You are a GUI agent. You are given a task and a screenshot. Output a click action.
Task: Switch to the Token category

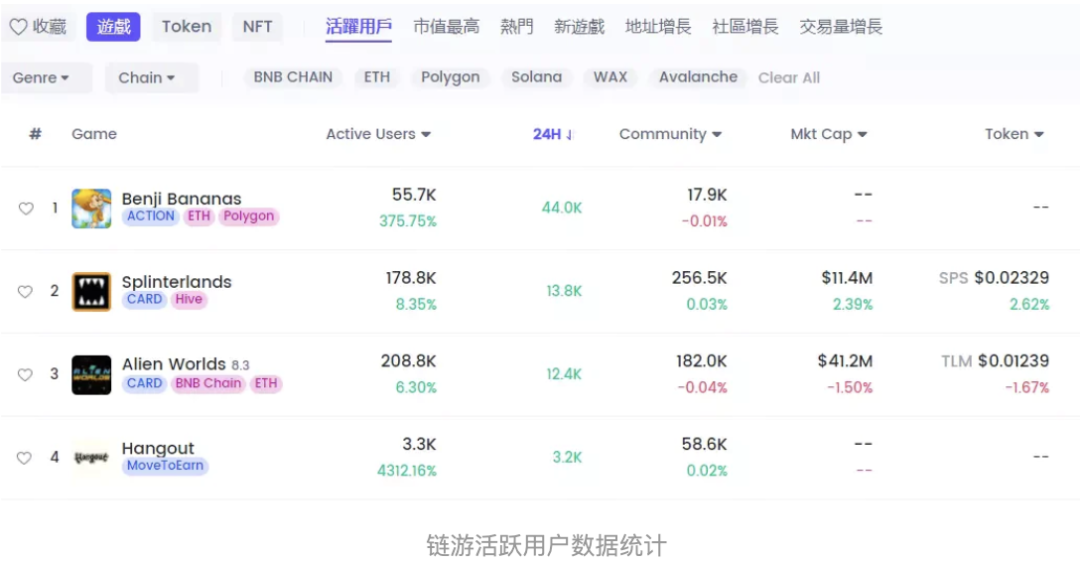(187, 26)
